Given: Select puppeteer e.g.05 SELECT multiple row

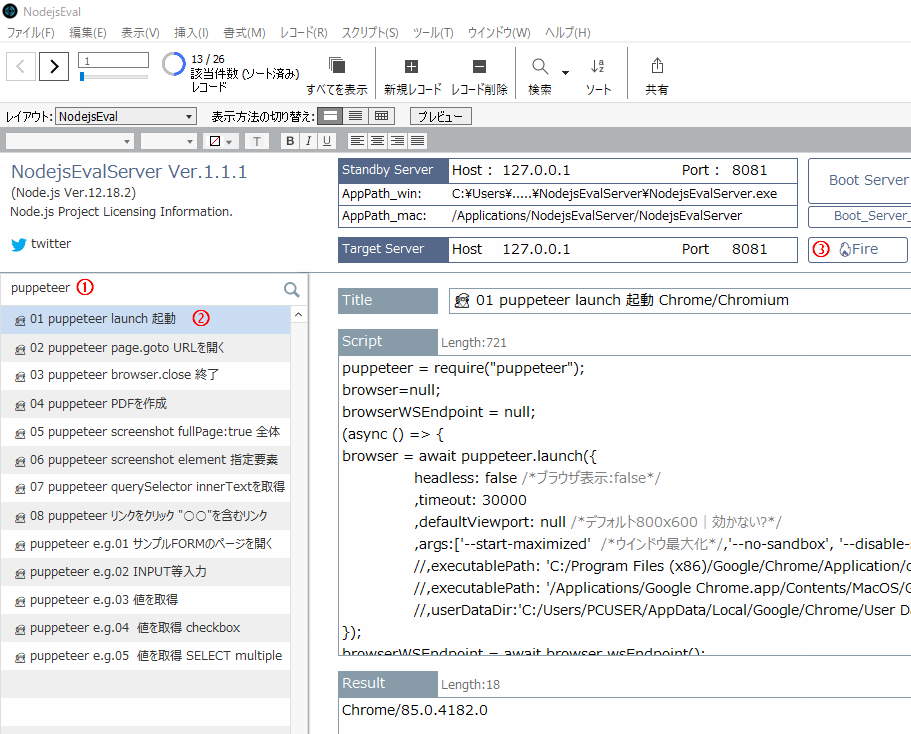Looking at the screenshot, I should coord(145,656).
